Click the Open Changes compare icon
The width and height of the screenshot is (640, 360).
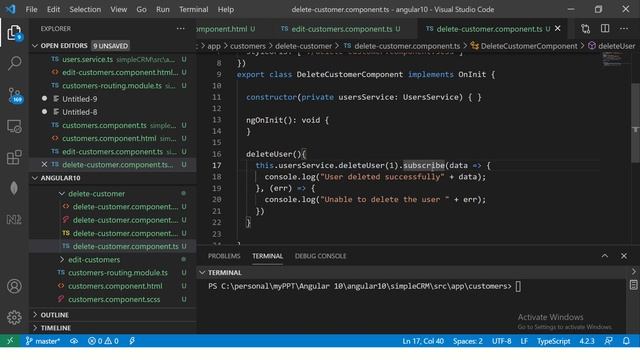click(x=586, y=29)
